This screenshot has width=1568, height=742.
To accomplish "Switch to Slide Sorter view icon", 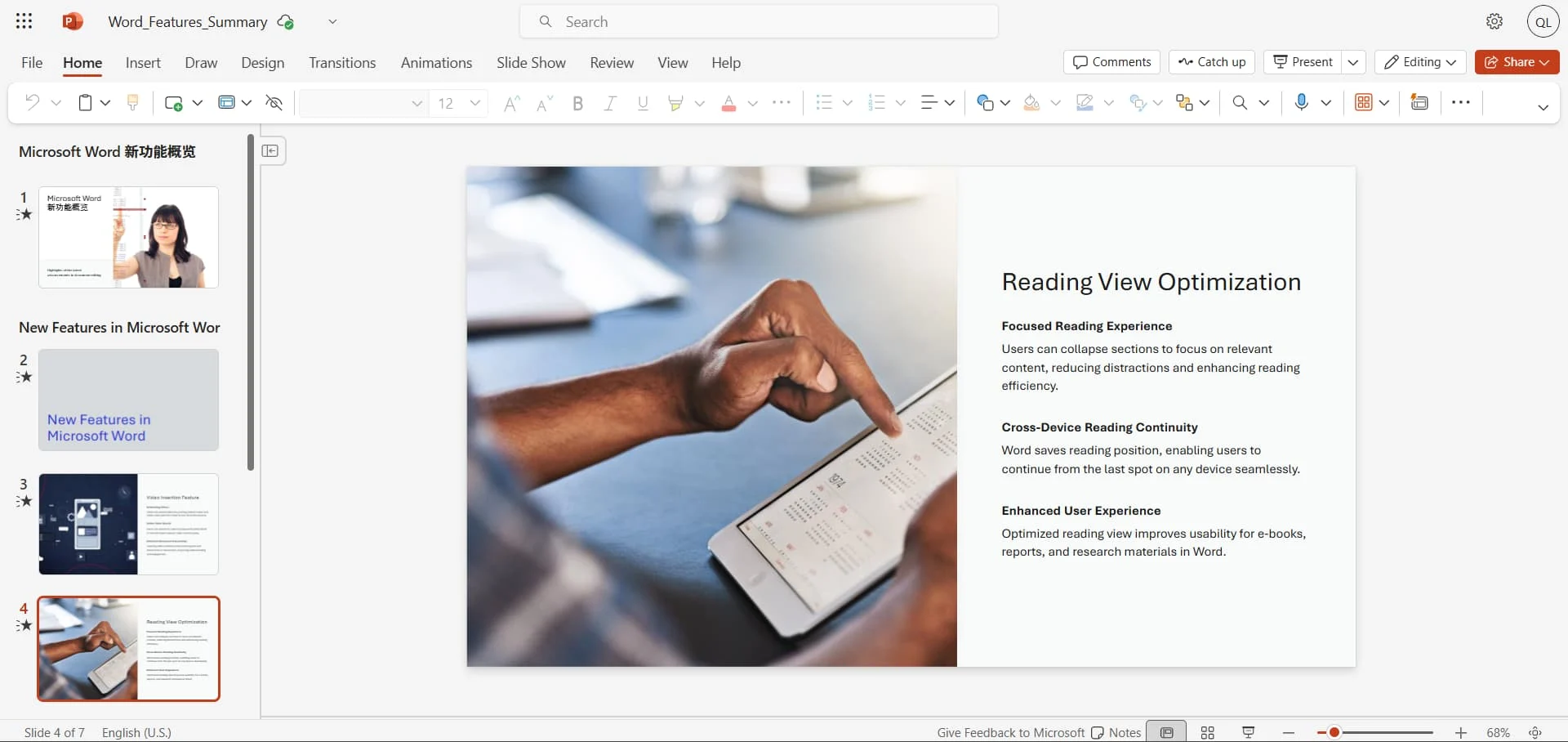I will tap(1208, 732).
